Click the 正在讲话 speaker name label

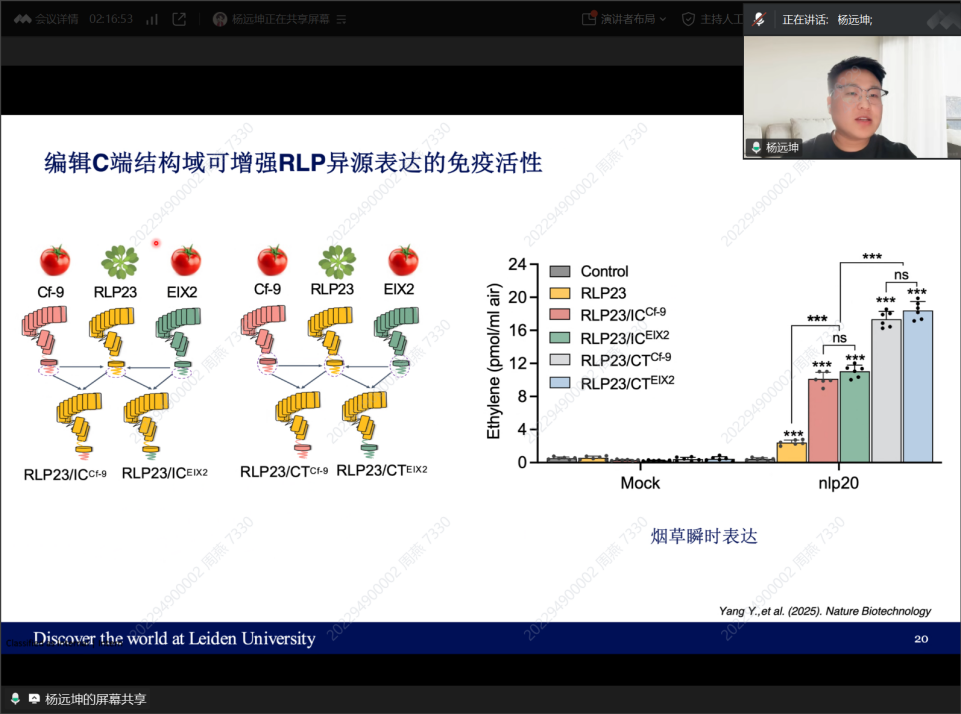826,19
